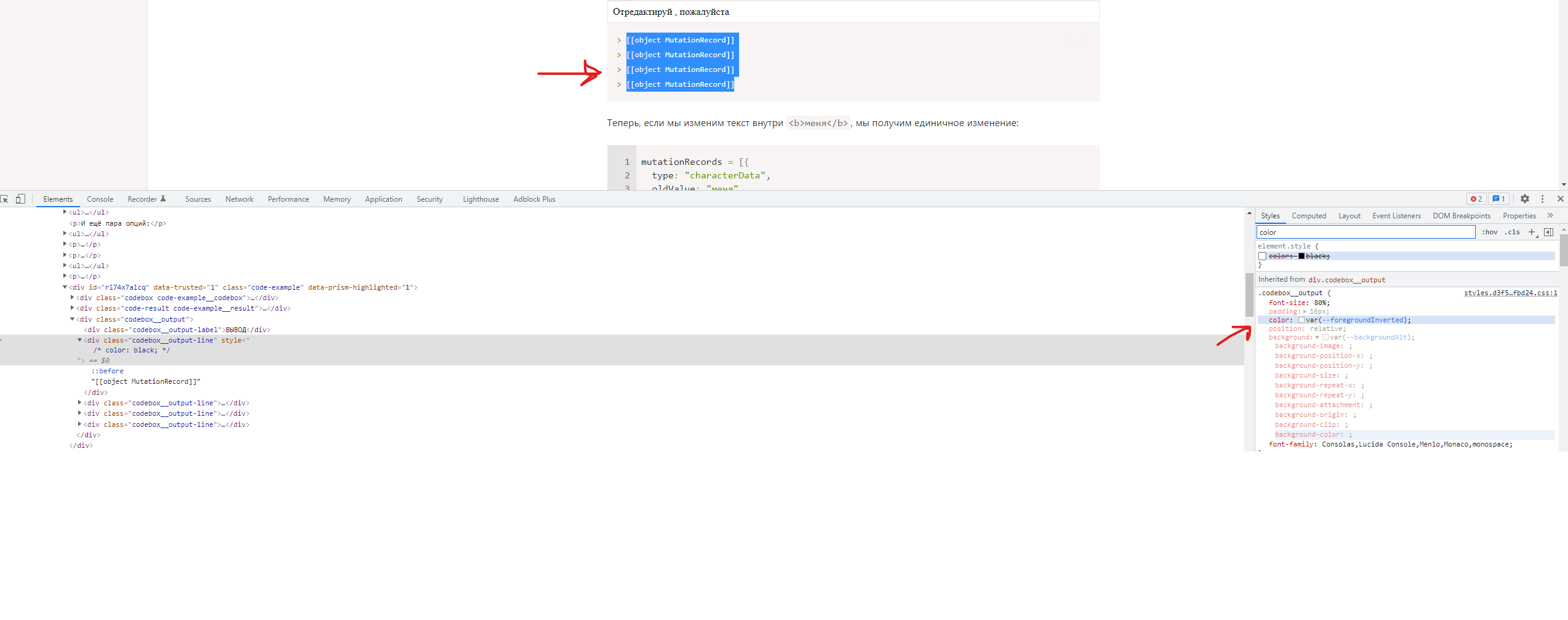Collapse the background shorthand triangle
1568x620 pixels.
click(1317, 337)
